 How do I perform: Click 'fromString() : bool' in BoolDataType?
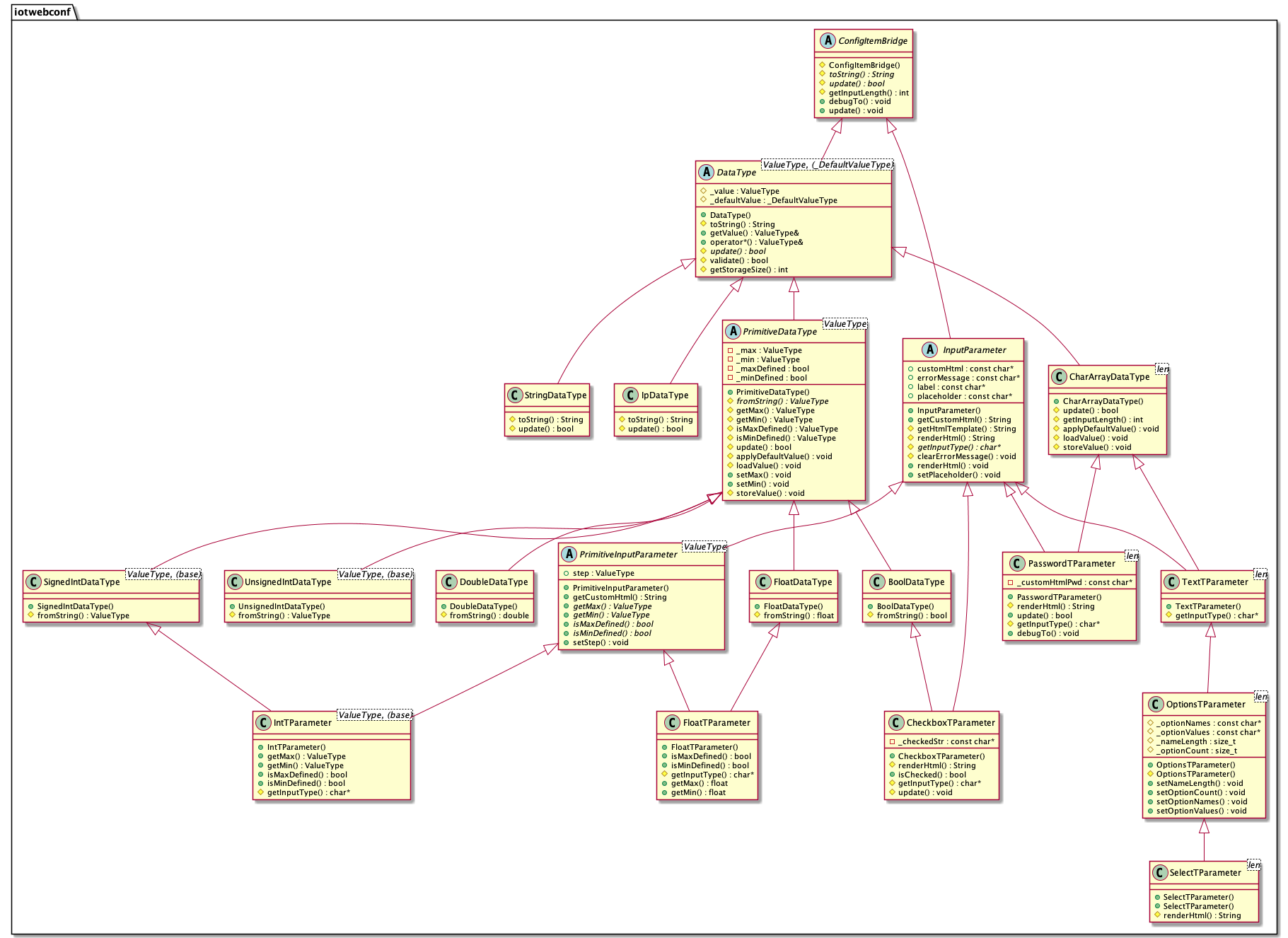[x=912, y=615]
